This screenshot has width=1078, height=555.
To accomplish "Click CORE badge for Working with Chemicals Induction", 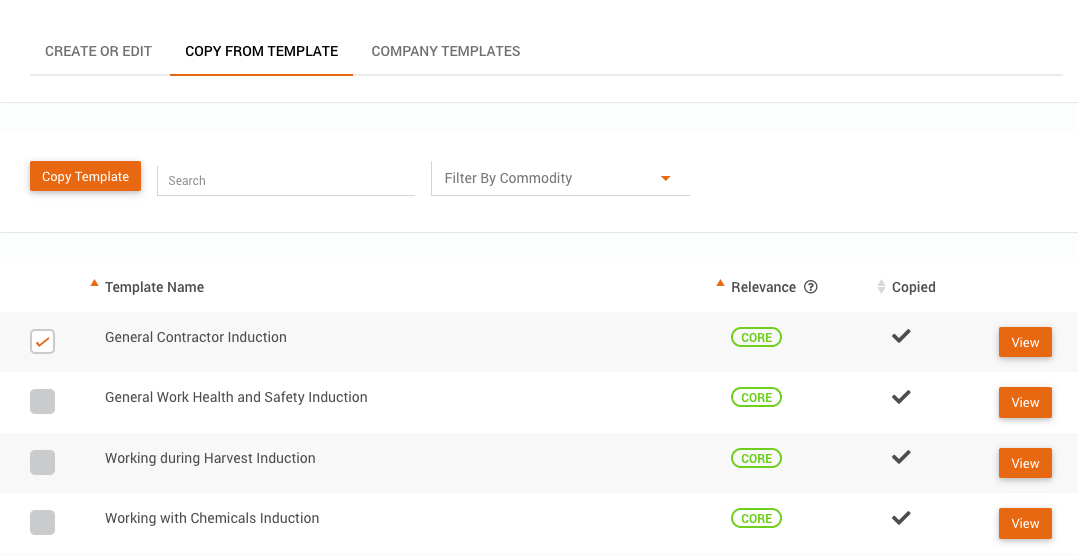I will click(x=756, y=519).
